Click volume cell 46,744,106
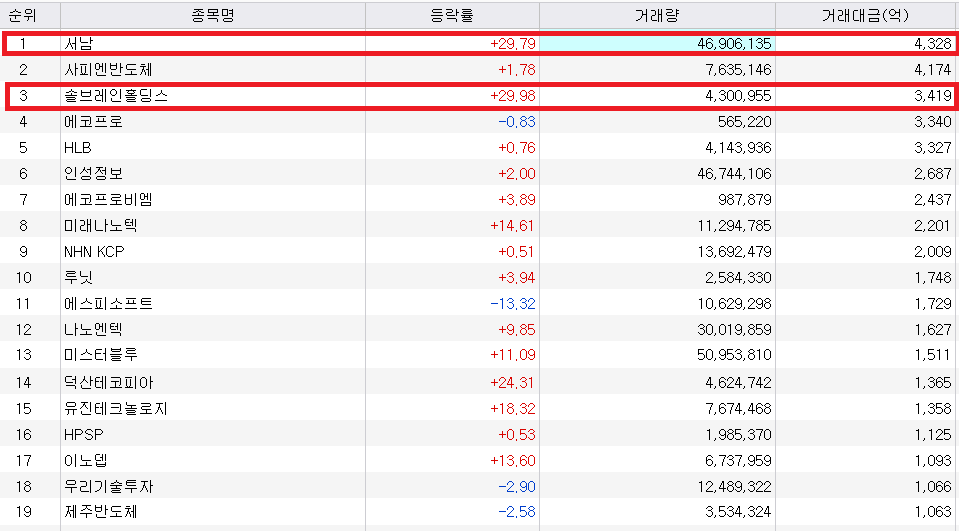 (734, 174)
